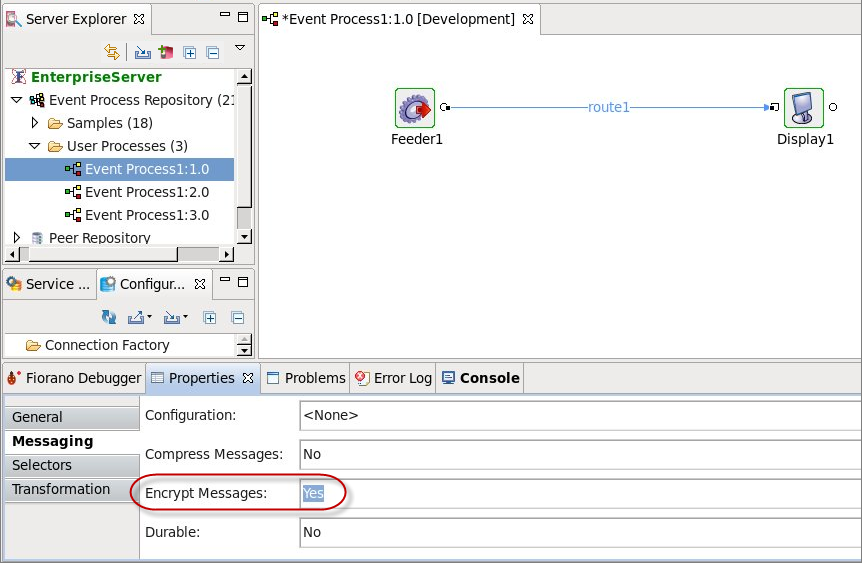Image resolution: width=862 pixels, height=563 pixels.
Task: Click Server Explorer horizontal scrollbar left arrow
Action: 13,255
